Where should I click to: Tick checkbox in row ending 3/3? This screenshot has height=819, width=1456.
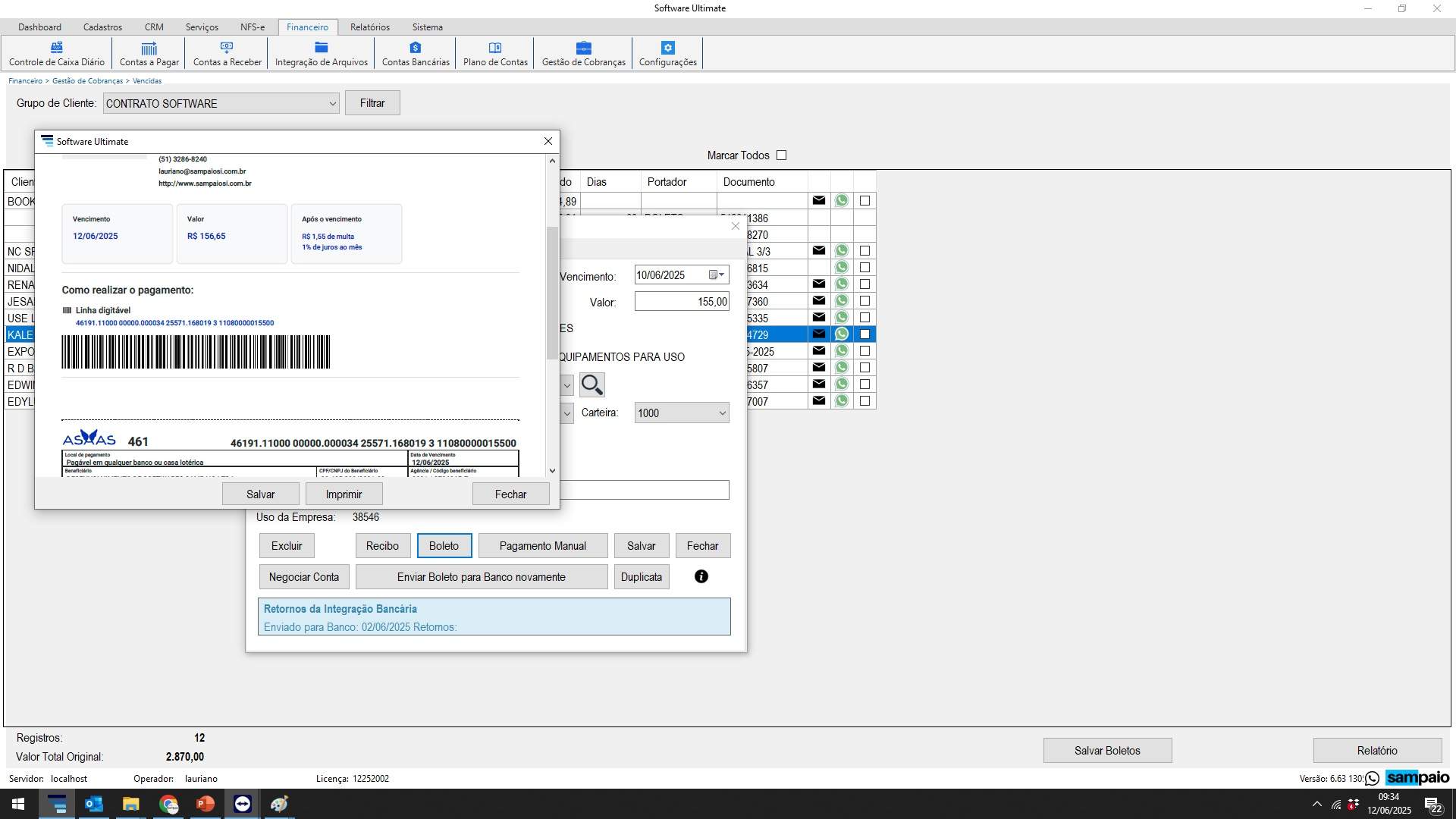(865, 251)
